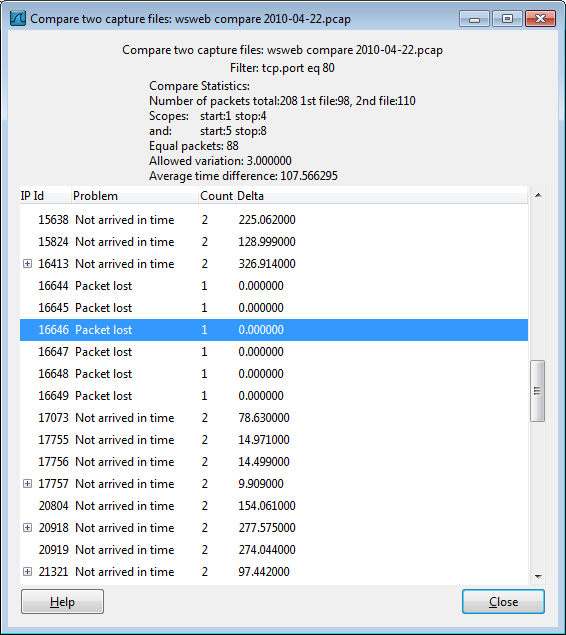Viewport: 566px width, 635px height.
Task: Select the 16649 Packet lost row
Action: pyautogui.click(x=274, y=396)
